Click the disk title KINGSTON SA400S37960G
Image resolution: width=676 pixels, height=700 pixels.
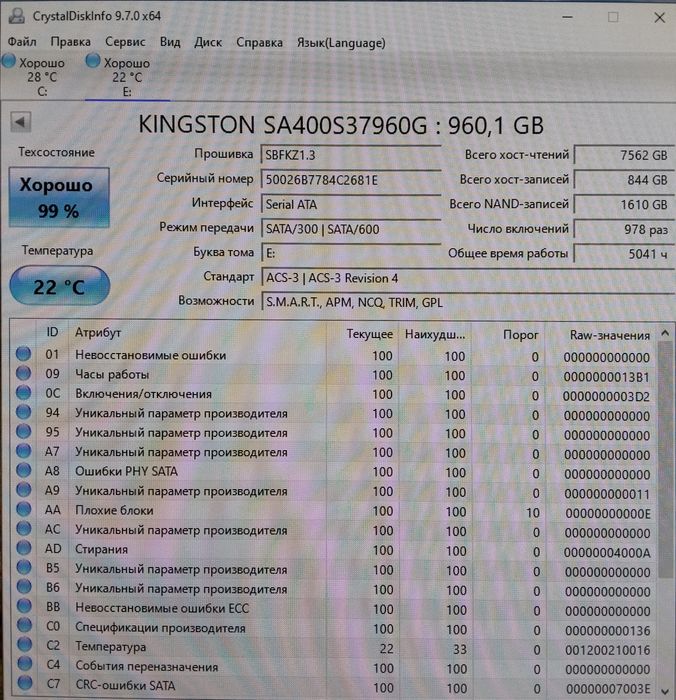342,125
